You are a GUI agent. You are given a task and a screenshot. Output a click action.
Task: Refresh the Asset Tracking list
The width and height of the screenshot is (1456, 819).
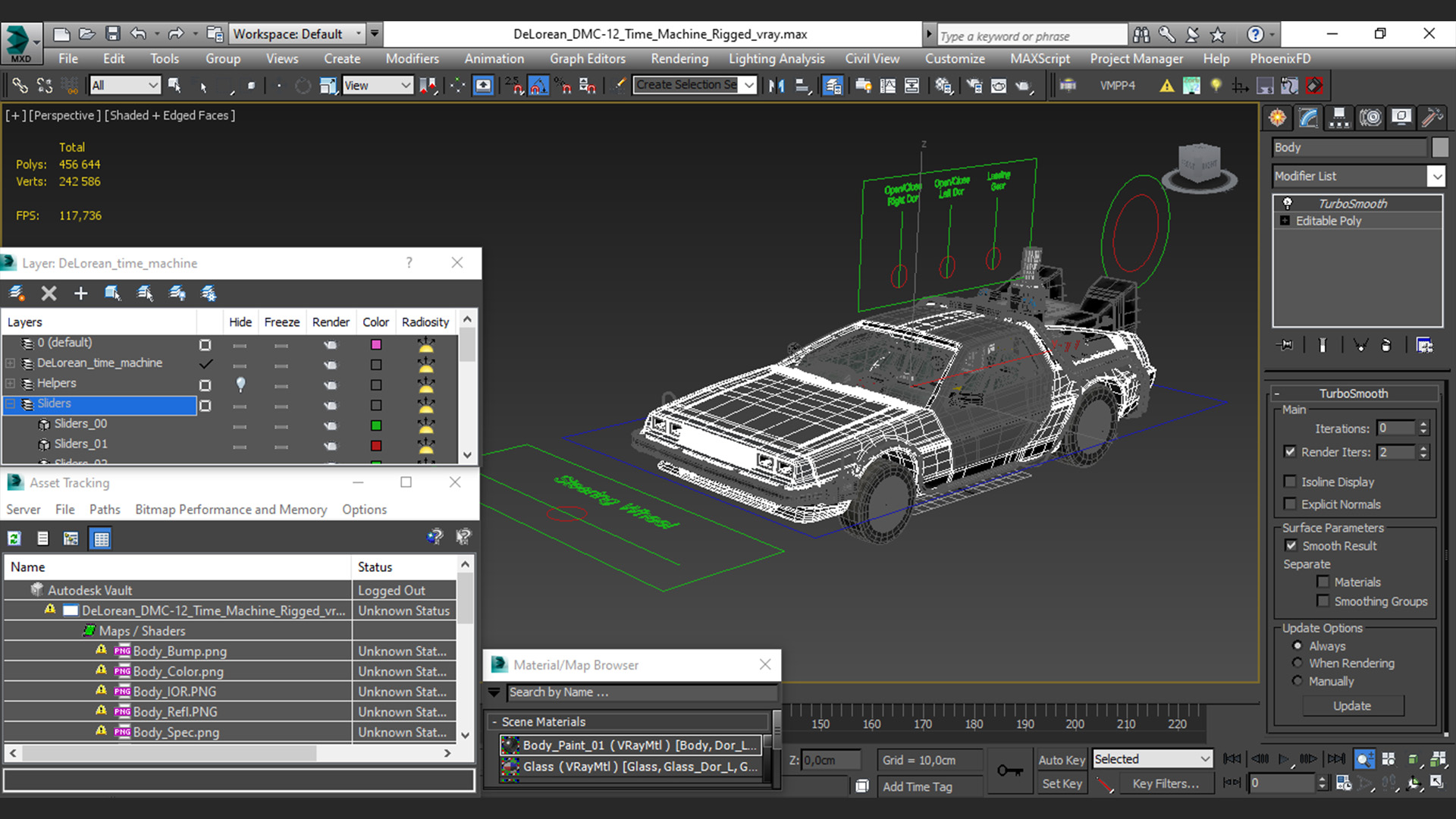pos(14,538)
